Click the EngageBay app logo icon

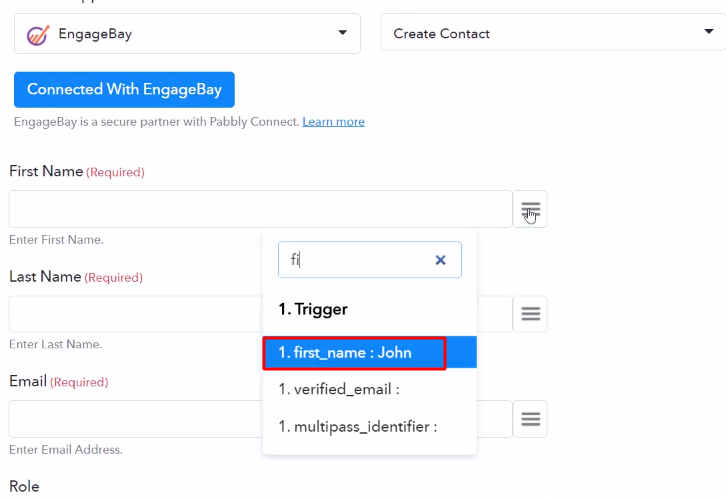click(38, 35)
